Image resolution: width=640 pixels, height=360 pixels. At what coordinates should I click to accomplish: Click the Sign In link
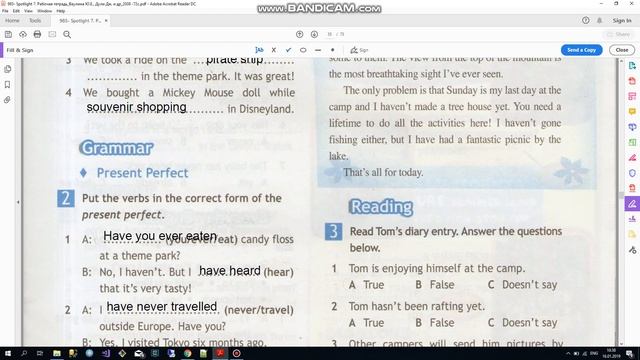point(622,20)
